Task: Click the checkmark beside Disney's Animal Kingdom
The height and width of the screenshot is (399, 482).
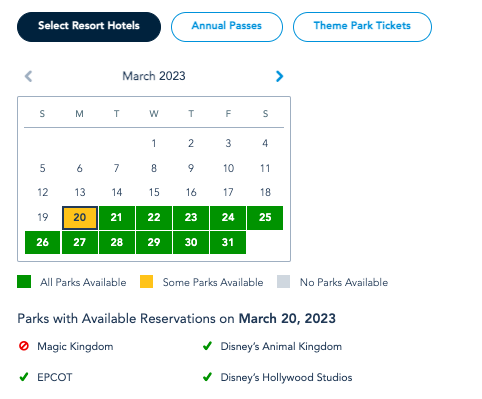Action: pyautogui.click(x=207, y=346)
